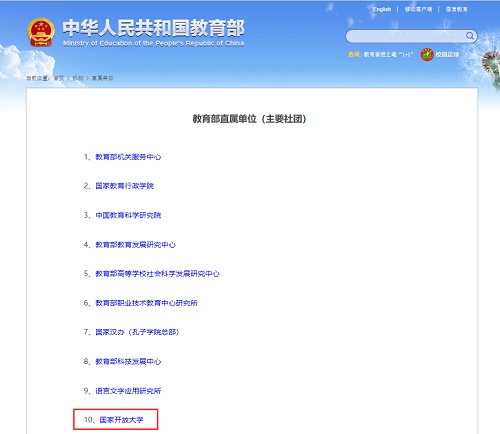Open 教育部机关服务中心 link
The height and width of the screenshot is (434, 500).
[128, 157]
